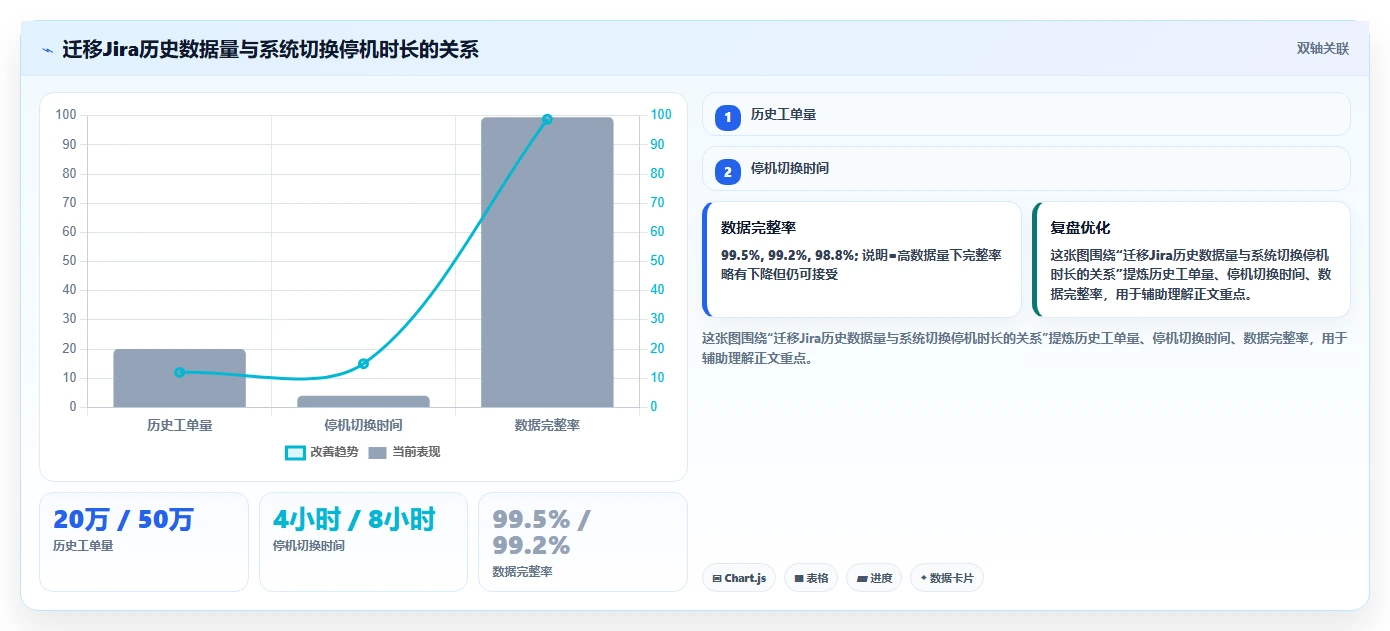Click the 数据卡片 tag
The image size is (1390, 631).
pyautogui.click(x=947, y=578)
